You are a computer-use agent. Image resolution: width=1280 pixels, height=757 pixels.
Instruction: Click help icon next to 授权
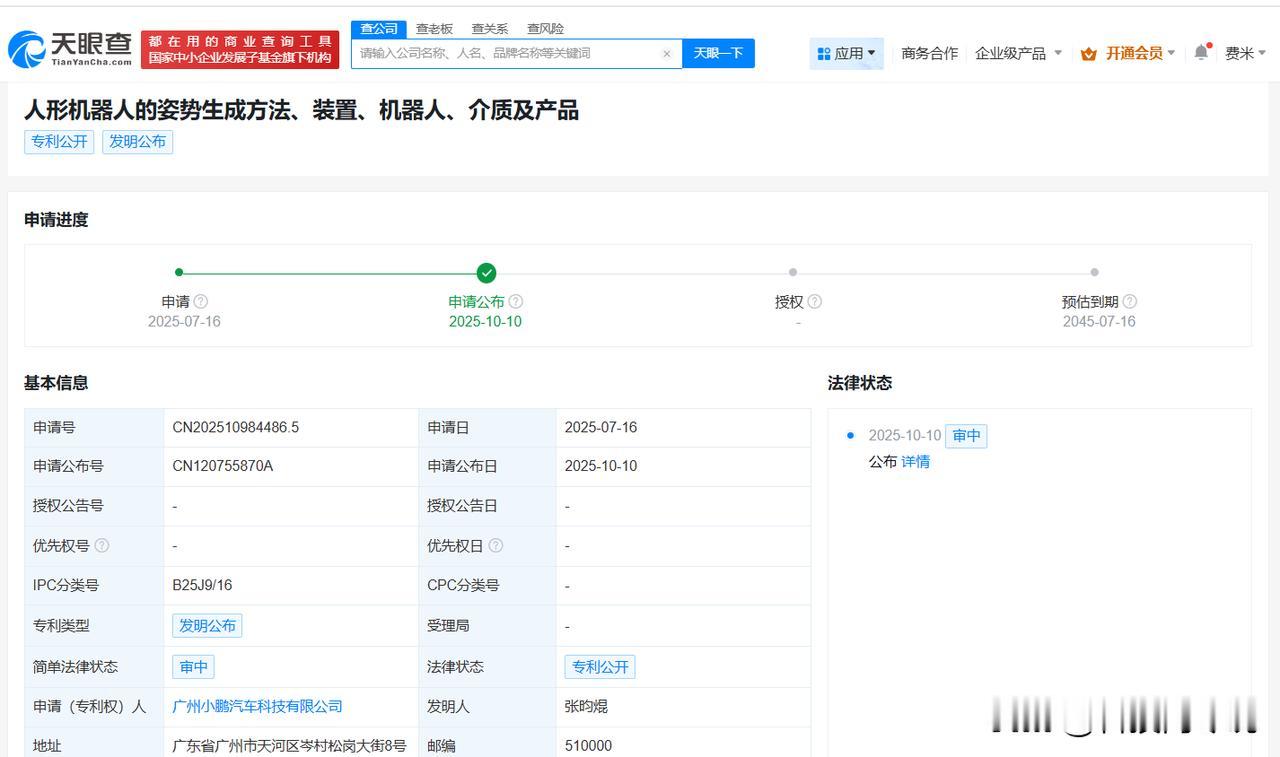tap(815, 302)
